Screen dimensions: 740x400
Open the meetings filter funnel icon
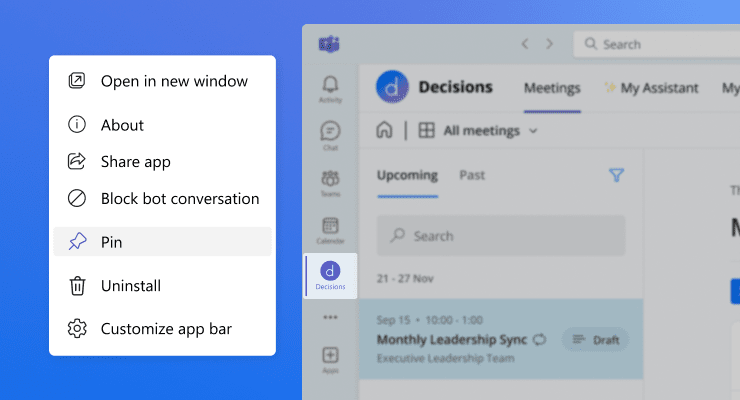pos(616,175)
